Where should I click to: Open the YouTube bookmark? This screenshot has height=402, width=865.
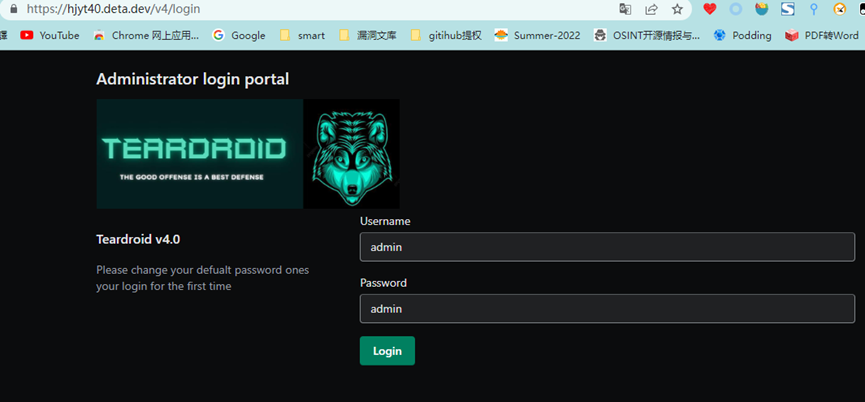50,35
